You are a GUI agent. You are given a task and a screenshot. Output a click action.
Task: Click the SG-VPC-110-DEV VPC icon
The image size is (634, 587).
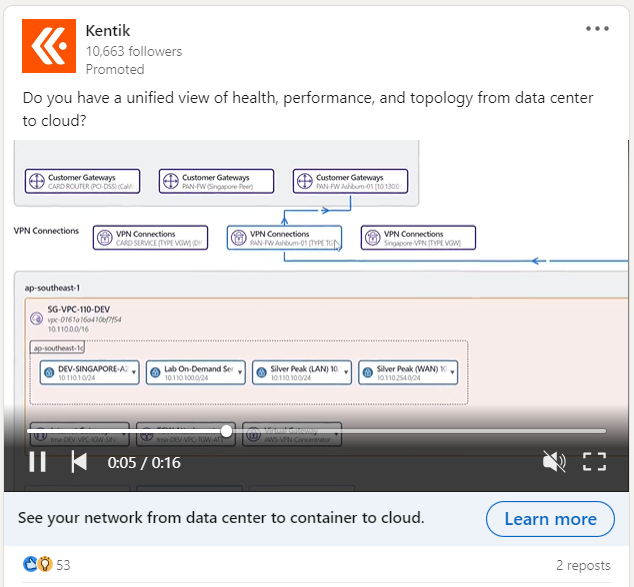click(x=37, y=319)
